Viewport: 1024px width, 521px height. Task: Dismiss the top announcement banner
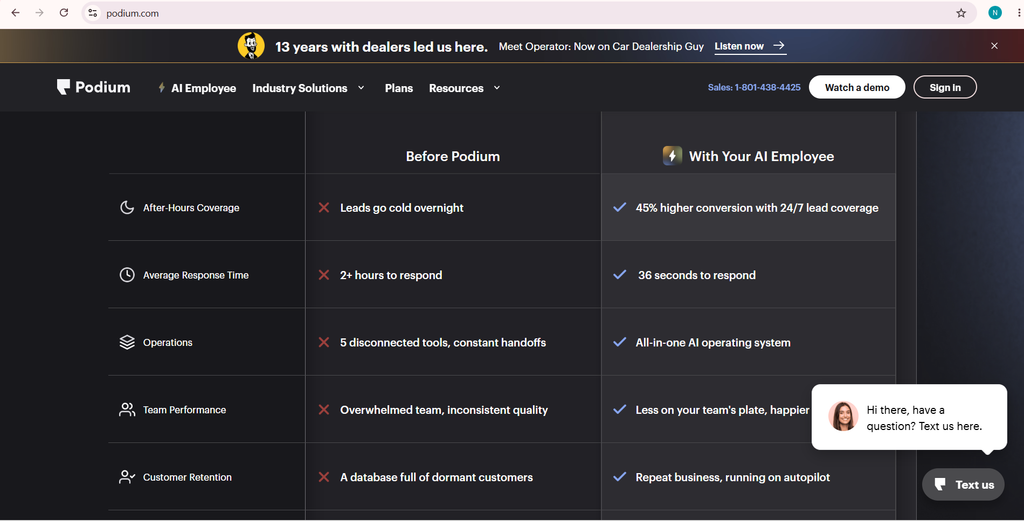pyautogui.click(x=994, y=46)
